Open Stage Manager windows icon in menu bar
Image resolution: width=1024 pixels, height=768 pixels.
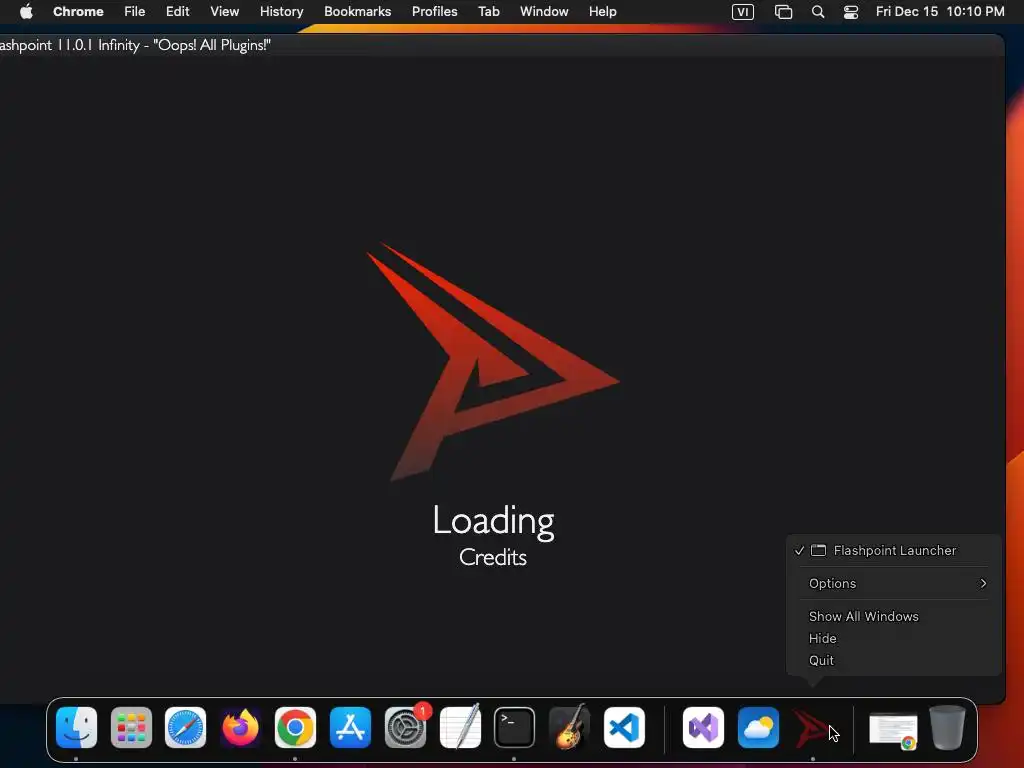pyautogui.click(x=783, y=12)
